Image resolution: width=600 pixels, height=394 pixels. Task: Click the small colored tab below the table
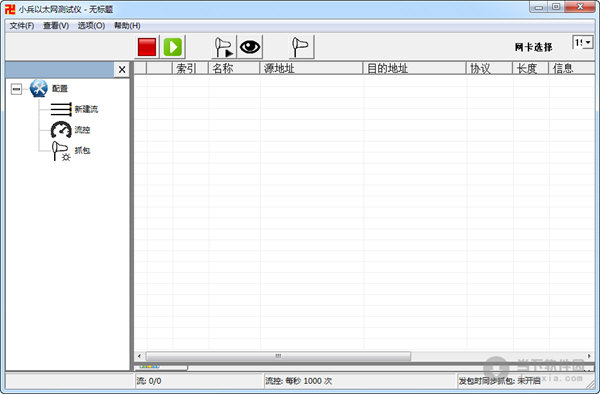coord(161,367)
